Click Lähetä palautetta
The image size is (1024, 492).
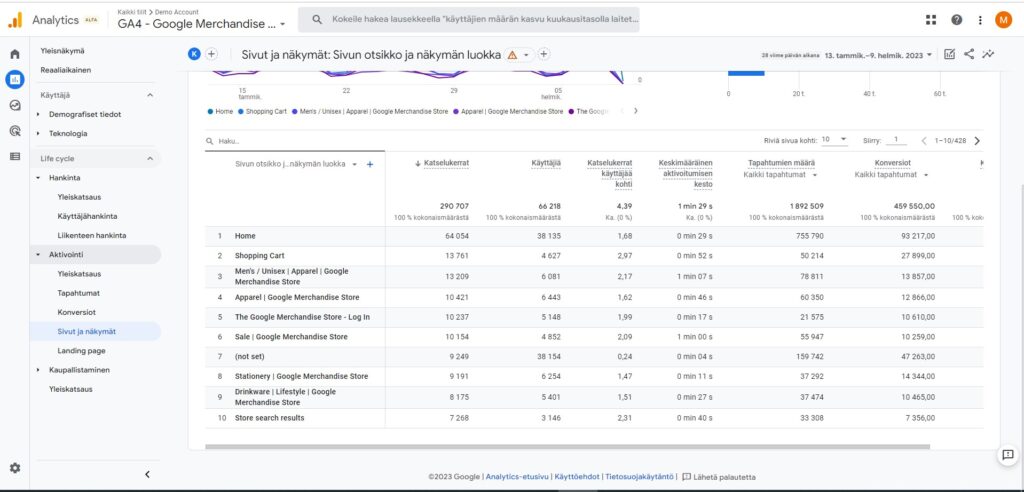click(x=719, y=478)
